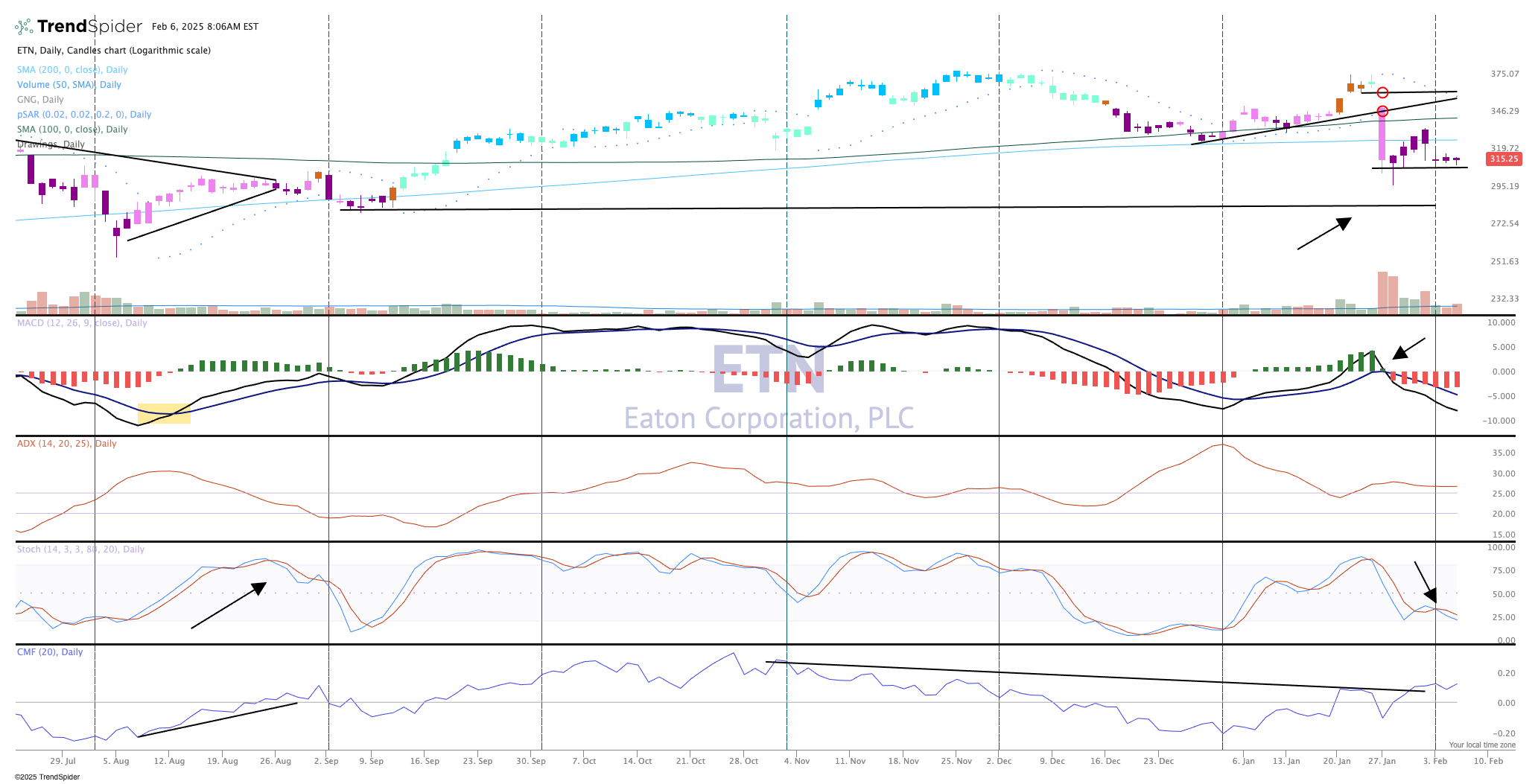Click the SMA (200, 0, close) indicator label
The height and width of the screenshot is (784, 1538).
(72, 70)
